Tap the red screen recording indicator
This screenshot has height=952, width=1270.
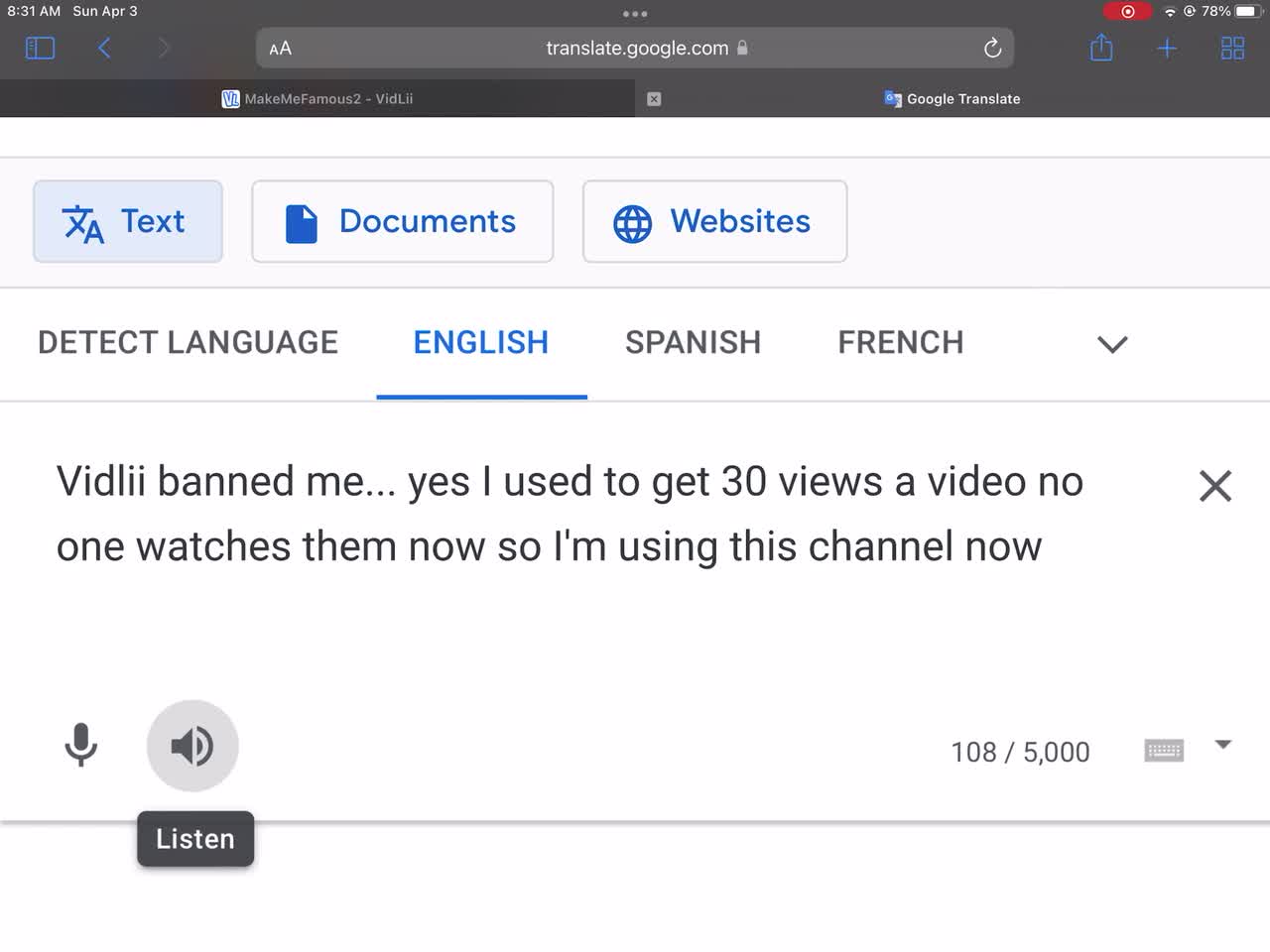(x=1127, y=12)
